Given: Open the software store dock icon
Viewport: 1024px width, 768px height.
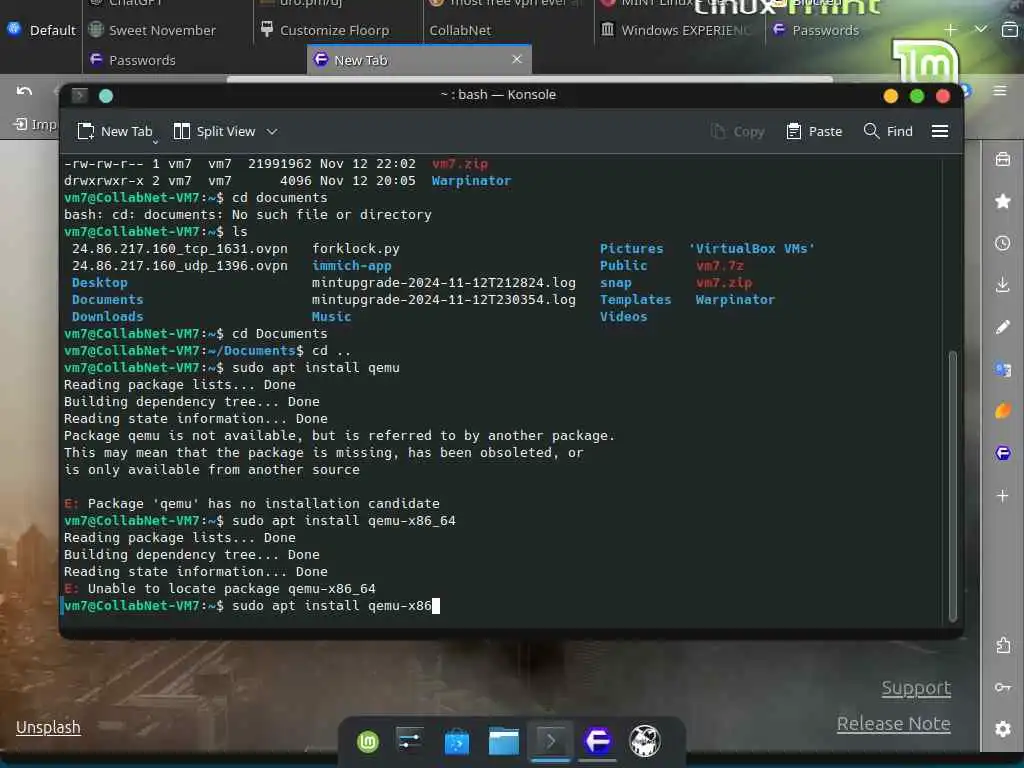Looking at the screenshot, I should click(456, 742).
